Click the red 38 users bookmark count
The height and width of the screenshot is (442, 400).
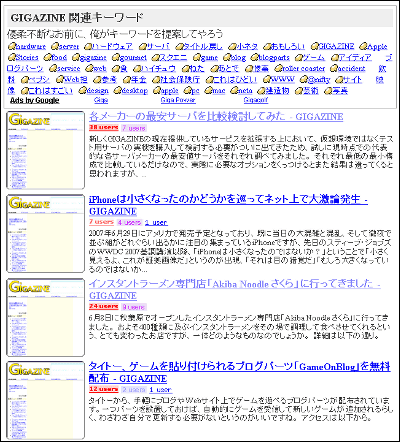[x=104, y=127]
